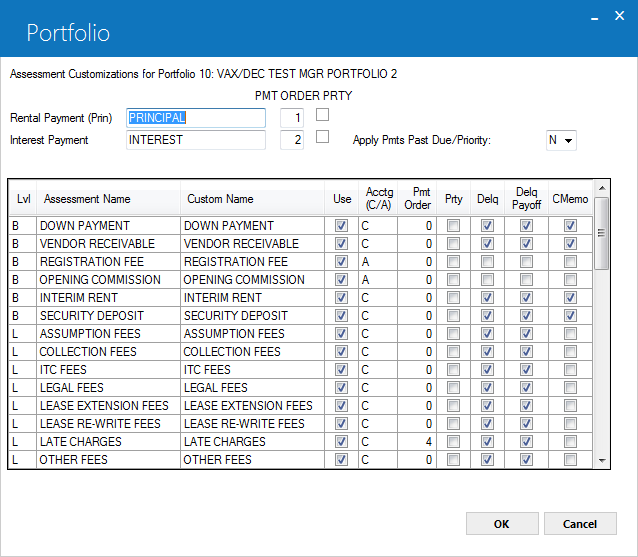The height and width of the screenshot is (557, 638).
Task: Select the LATE CHARGES Pmt Order cell
Action: 417,441
